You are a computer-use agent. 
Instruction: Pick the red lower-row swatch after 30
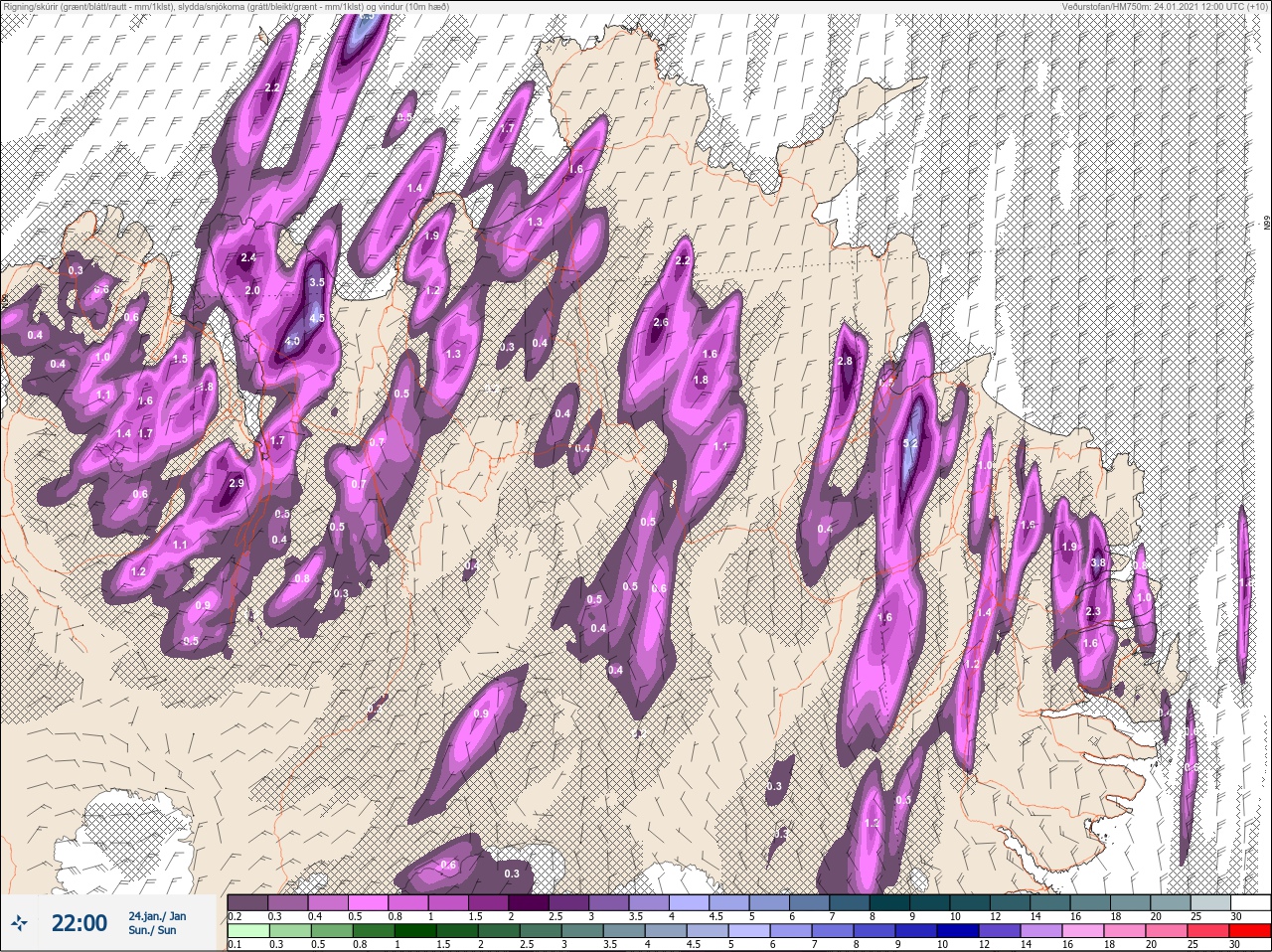click(x=1250, y=932)
